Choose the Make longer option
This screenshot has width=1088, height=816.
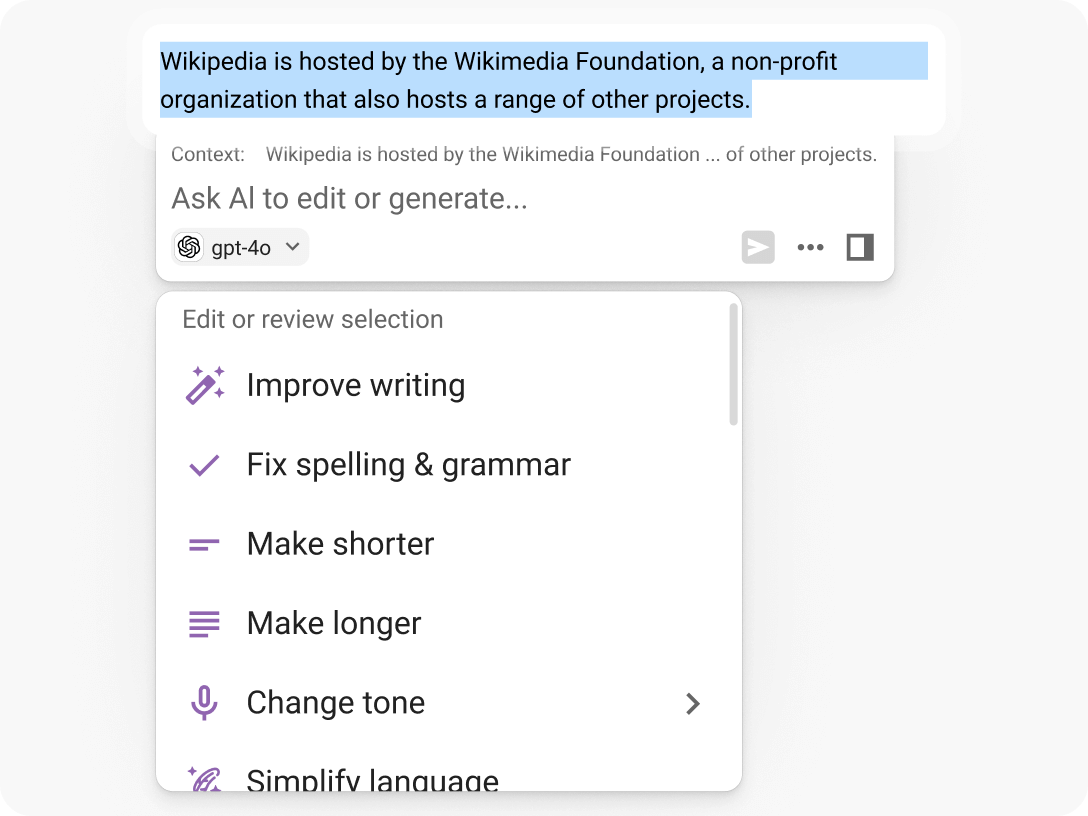[x=334, y=624]
